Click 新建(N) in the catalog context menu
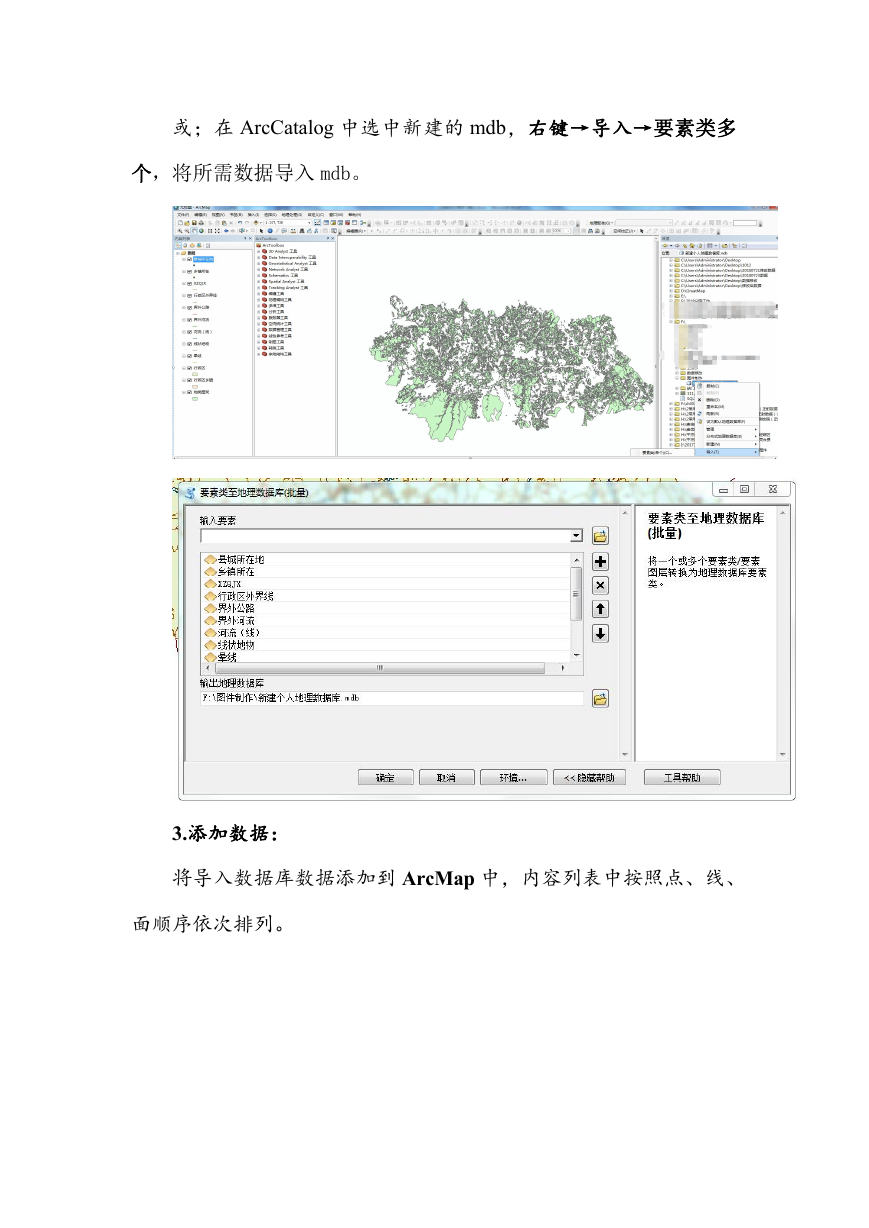Viewport: 869px width, 1228px height. [x=726, y=444]
